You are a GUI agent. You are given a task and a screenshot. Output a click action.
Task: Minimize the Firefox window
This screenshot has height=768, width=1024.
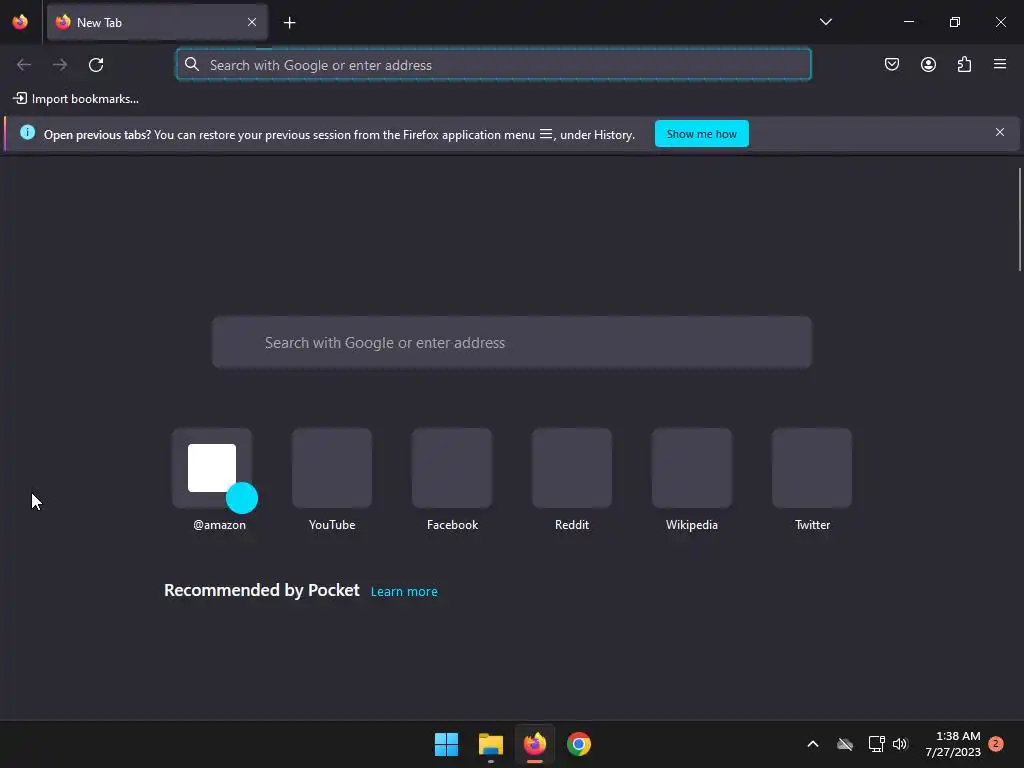click(909, 22)
